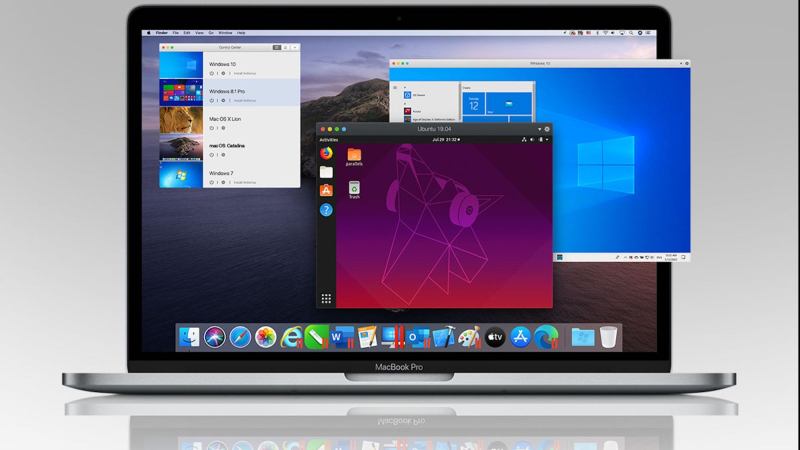
Task: Select the Windows 8.1 Pro virtual machine thumbnail
Action: [x=181, y=93]
